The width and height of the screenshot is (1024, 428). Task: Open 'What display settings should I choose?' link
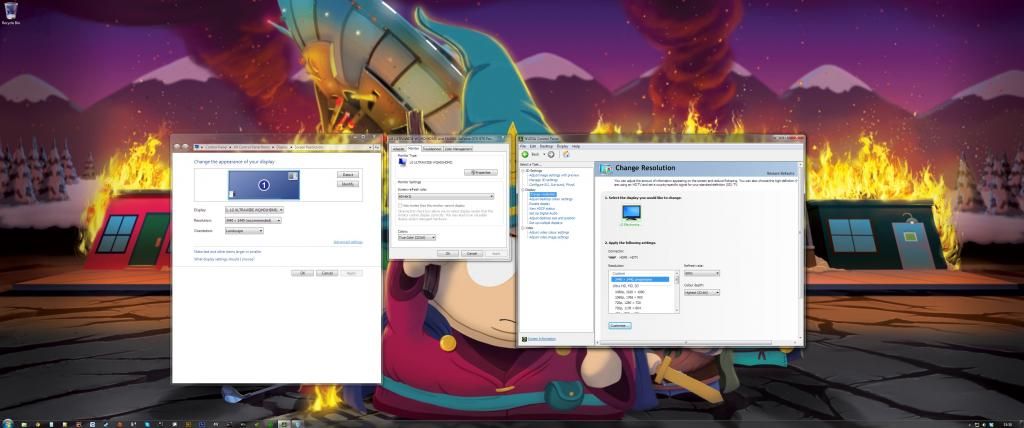point(224,259)
